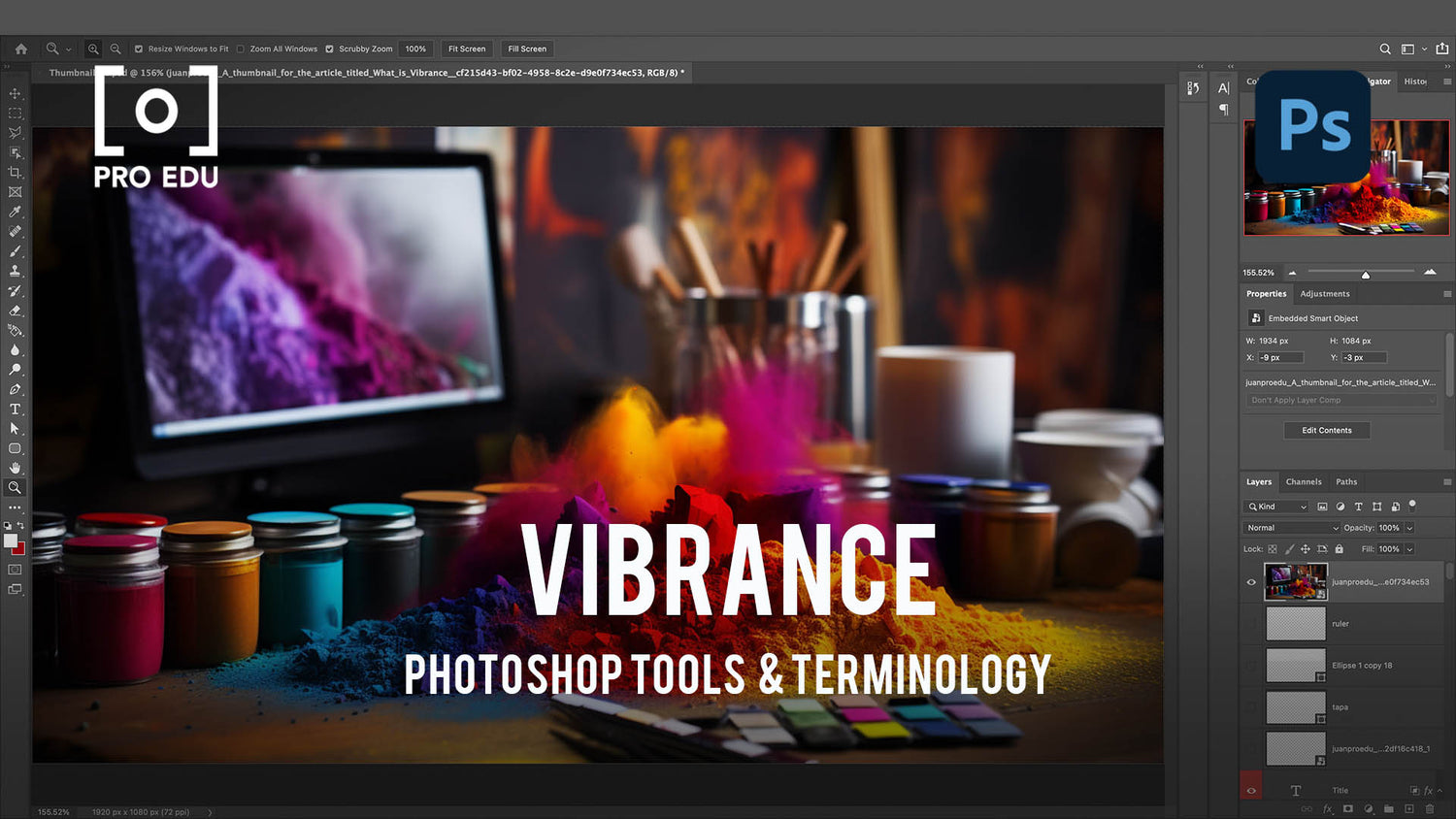
Task: Click the ruler layer thumbnail
Action: pos(1295,623)
